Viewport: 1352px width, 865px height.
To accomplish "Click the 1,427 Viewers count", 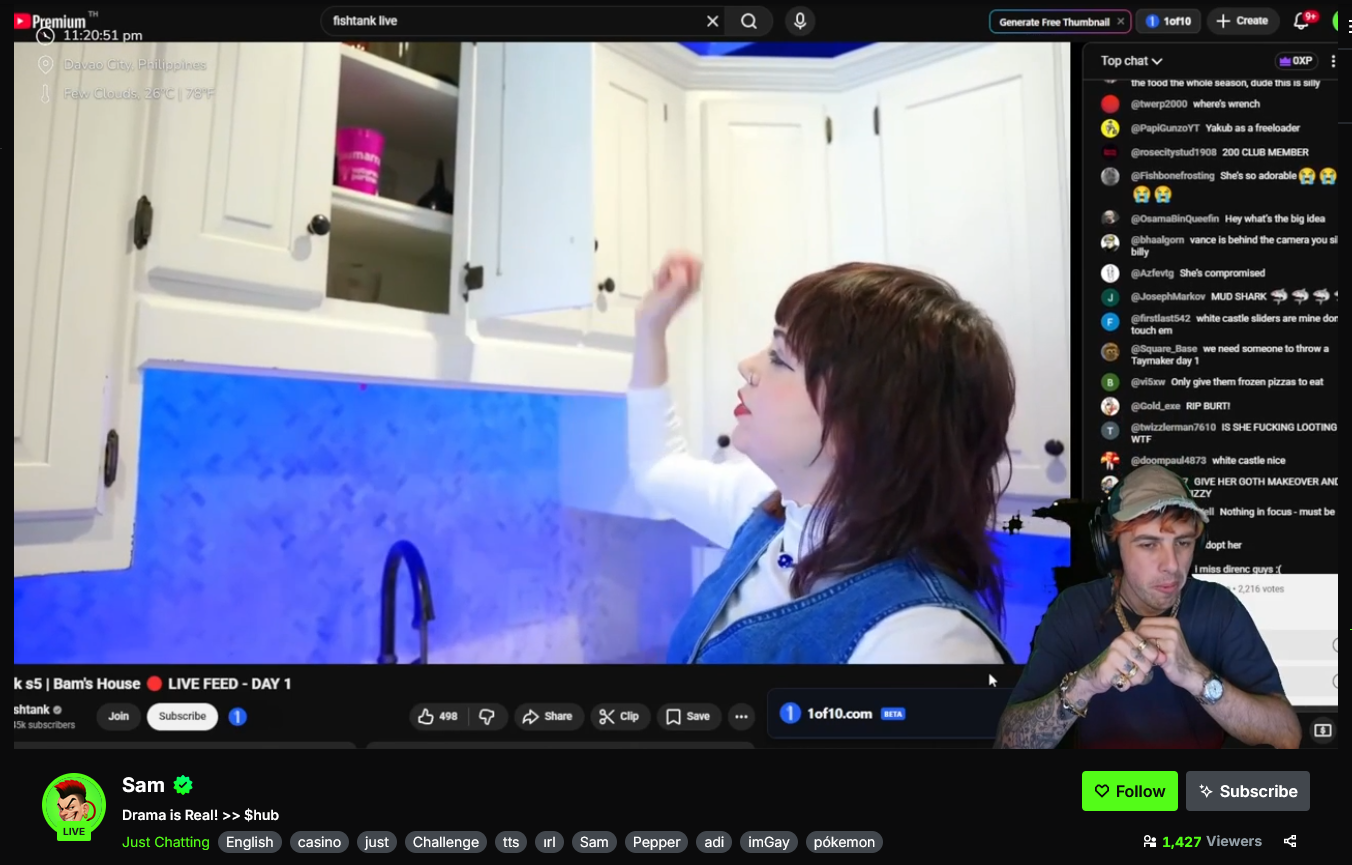I will (1203, 842).
